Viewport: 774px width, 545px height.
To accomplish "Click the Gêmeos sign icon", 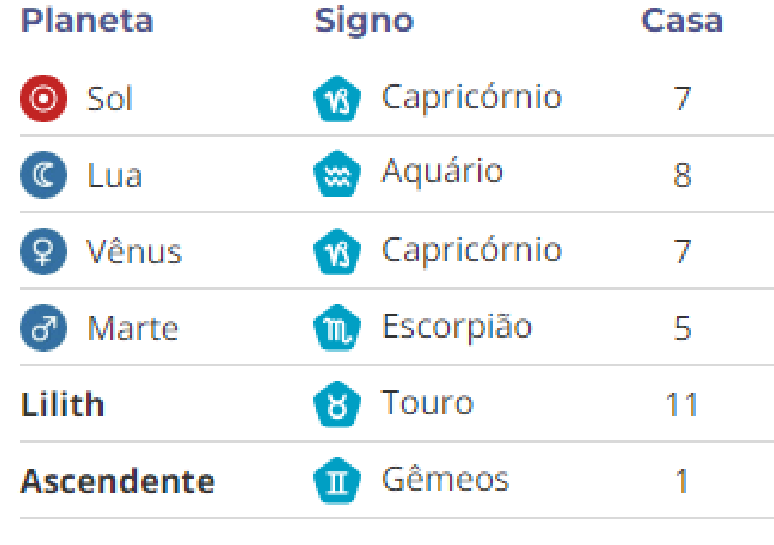I will (x=337, y=481).
